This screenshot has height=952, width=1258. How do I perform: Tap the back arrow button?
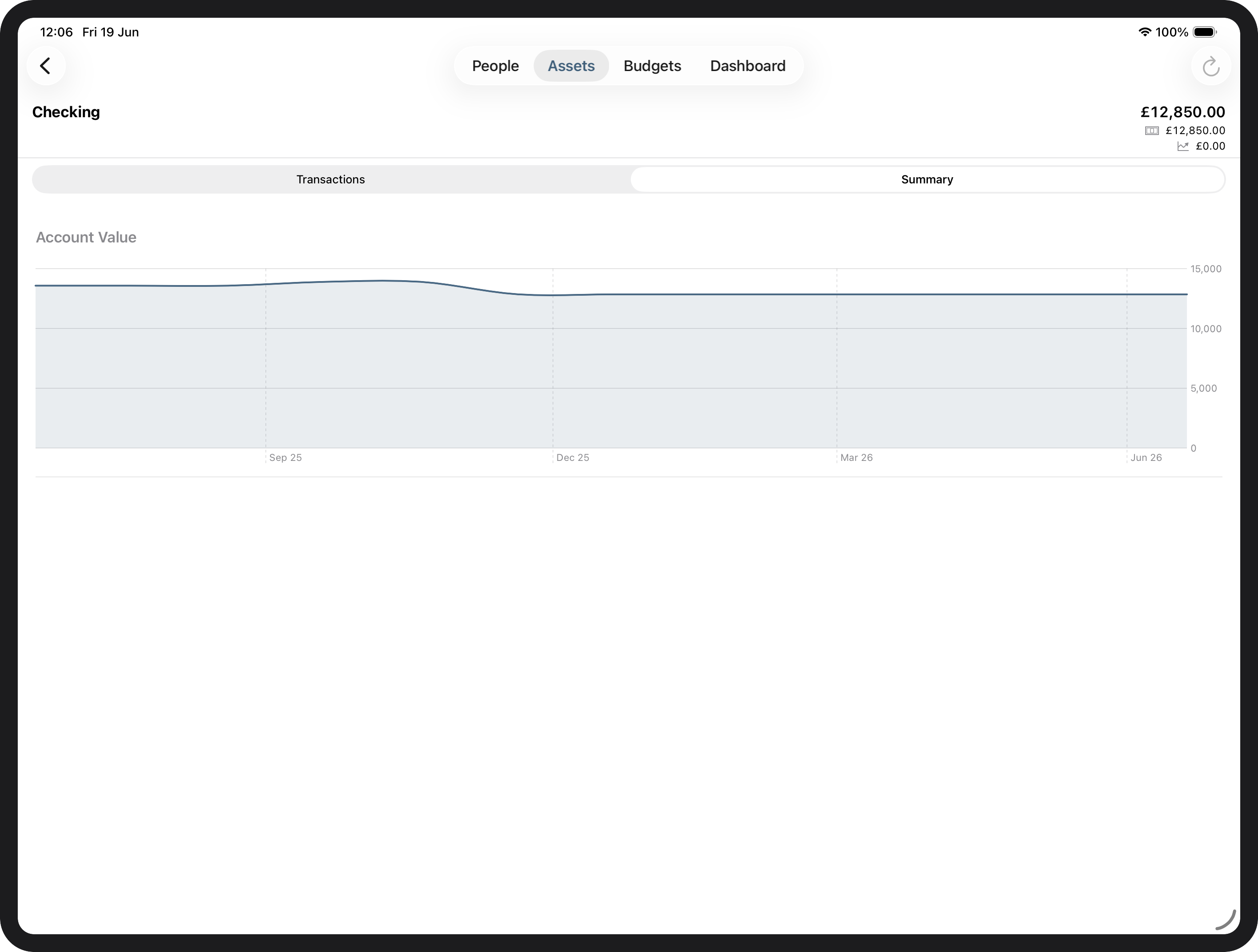click(46, 66)
